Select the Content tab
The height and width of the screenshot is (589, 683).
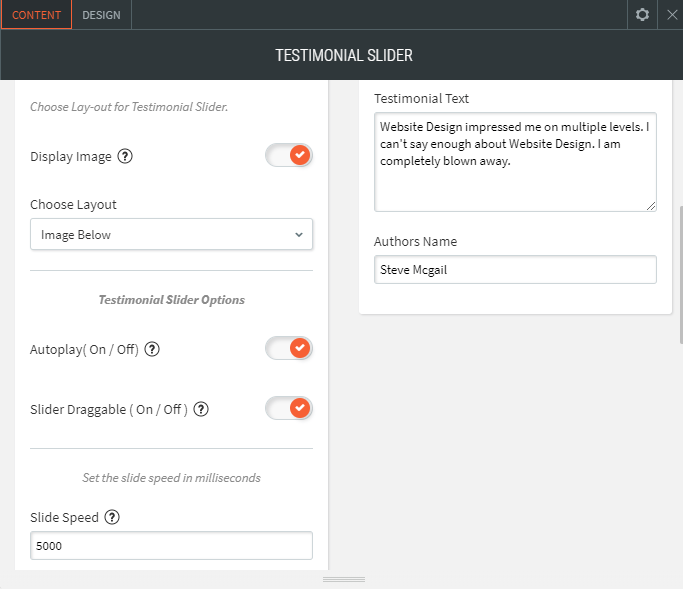[x=36, y=15]
